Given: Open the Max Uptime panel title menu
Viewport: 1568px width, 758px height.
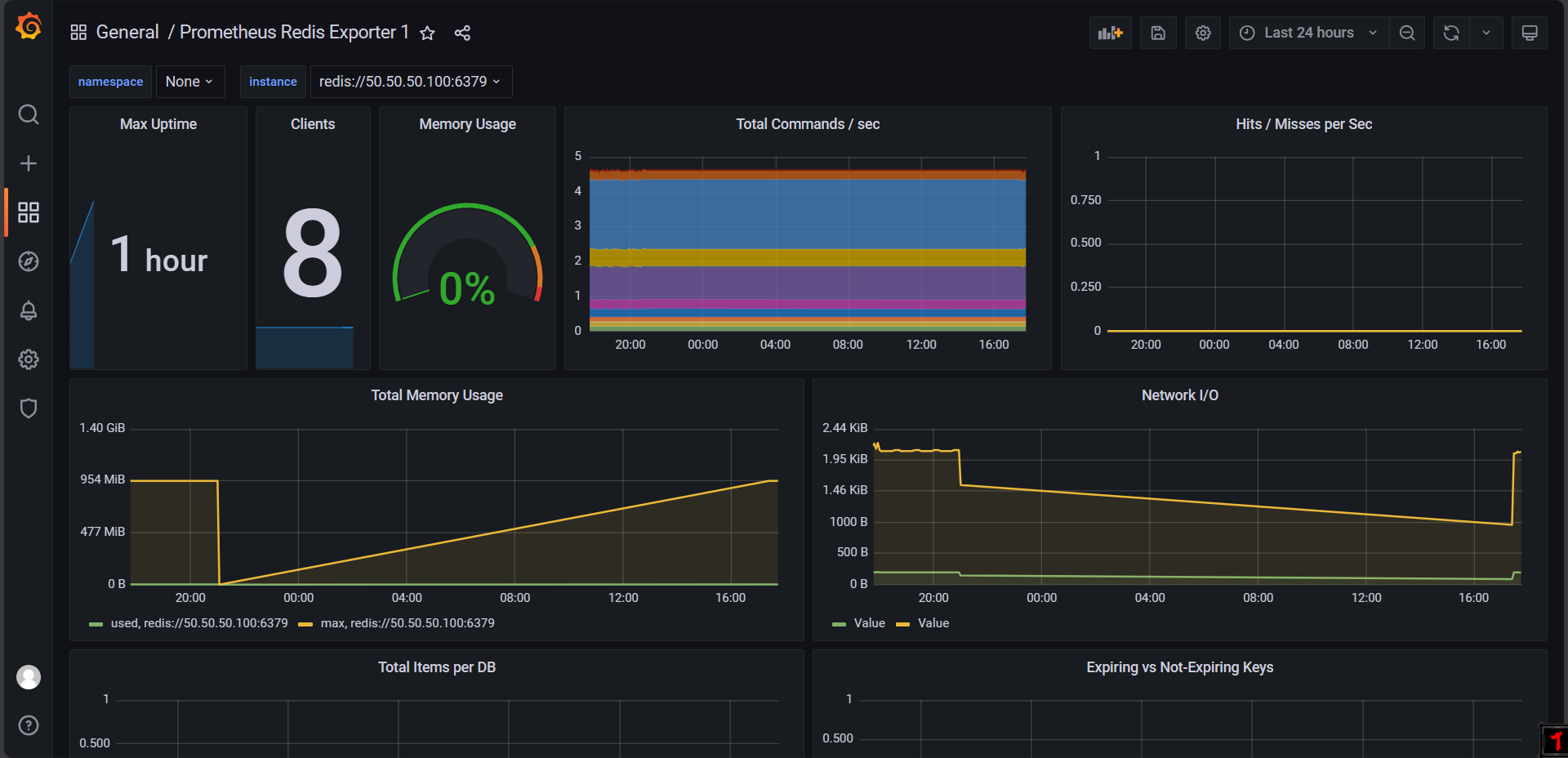Looking at the screenshot, I should click(x=158, y=124).
